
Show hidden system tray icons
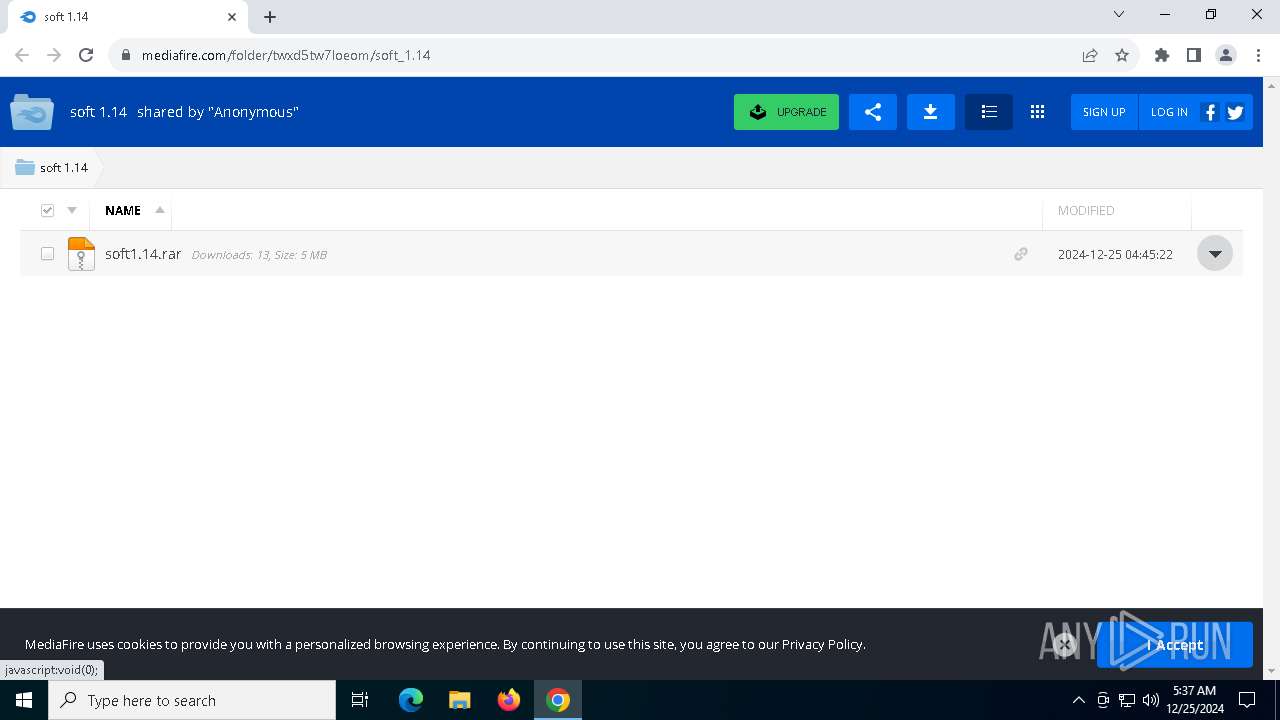pyautogui.click(x=1078, y=700)
